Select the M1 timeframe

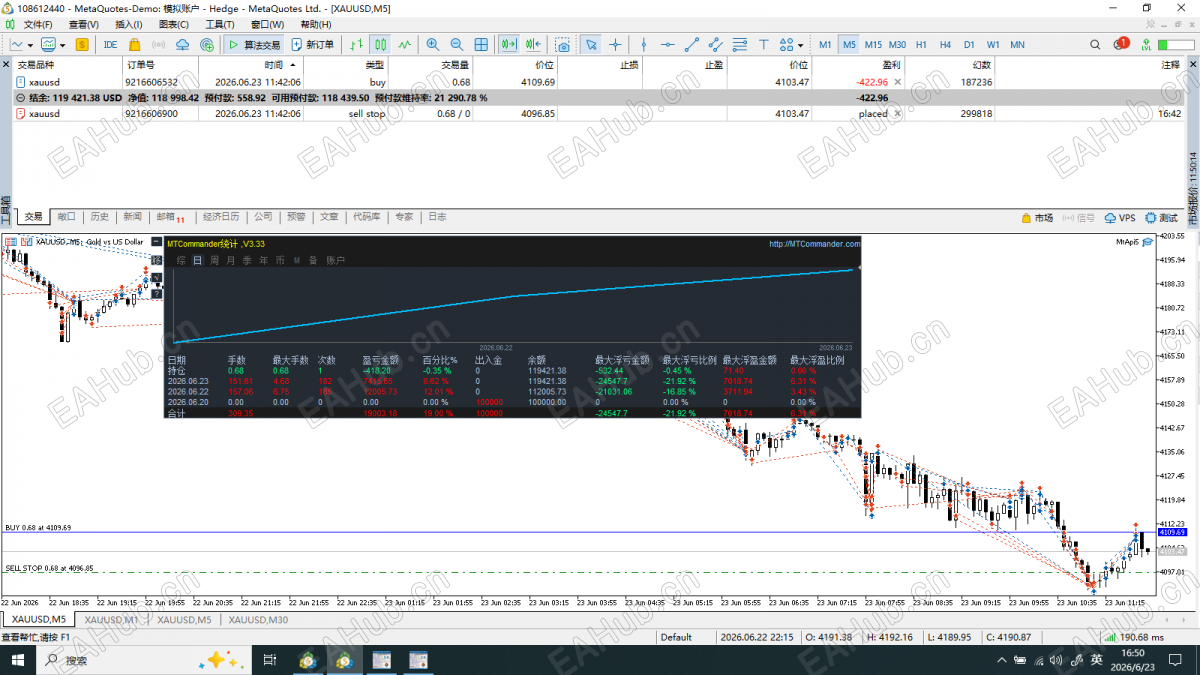(x=825, y=44)
